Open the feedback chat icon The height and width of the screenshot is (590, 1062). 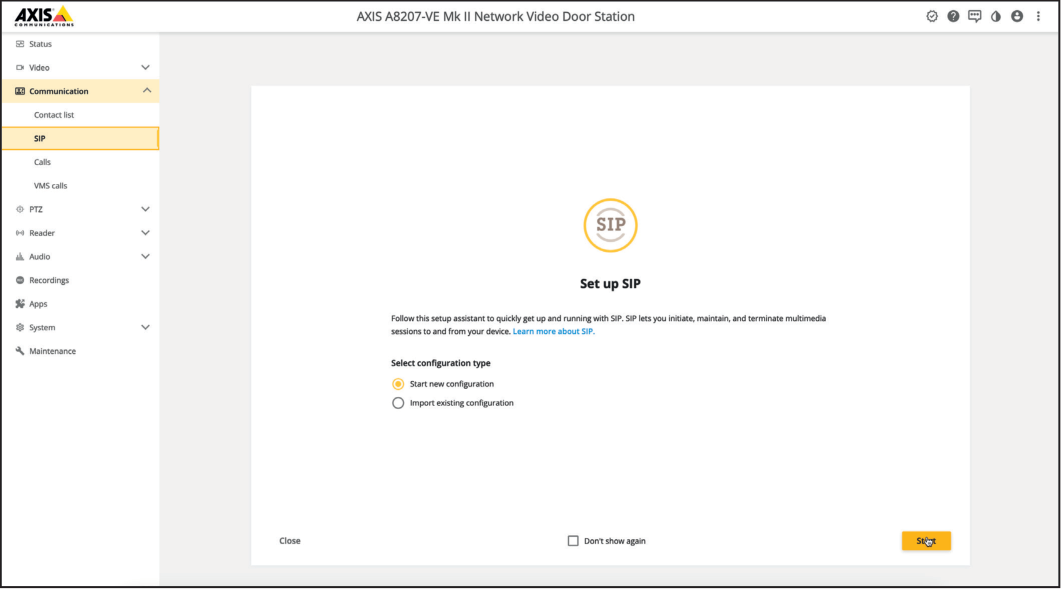point(974,15)
